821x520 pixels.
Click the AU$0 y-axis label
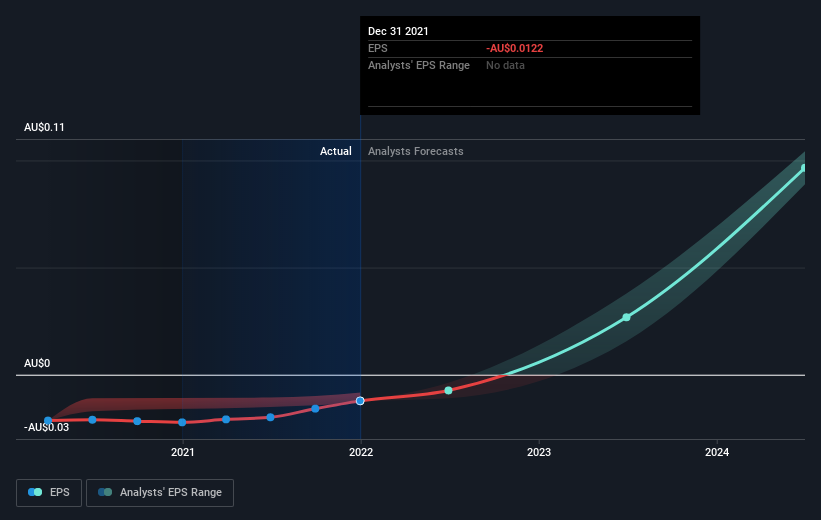click(37, 363)
